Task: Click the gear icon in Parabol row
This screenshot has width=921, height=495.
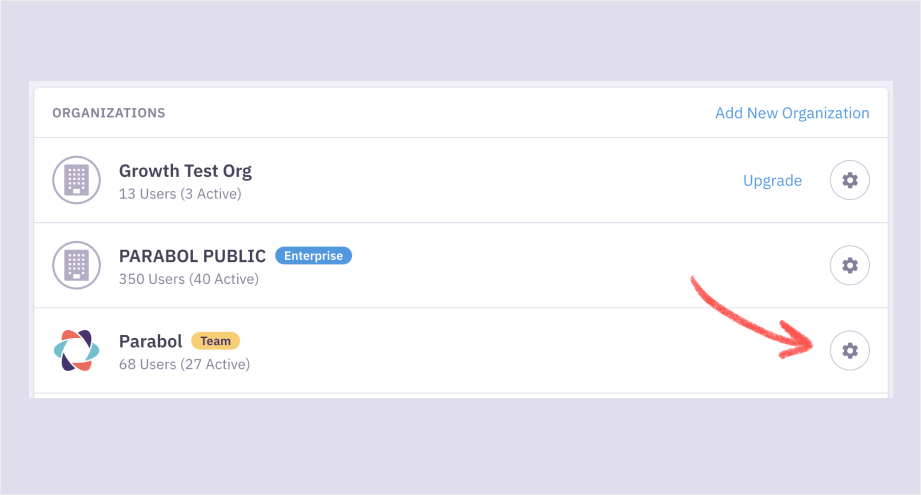Action: tap(850, 350)
